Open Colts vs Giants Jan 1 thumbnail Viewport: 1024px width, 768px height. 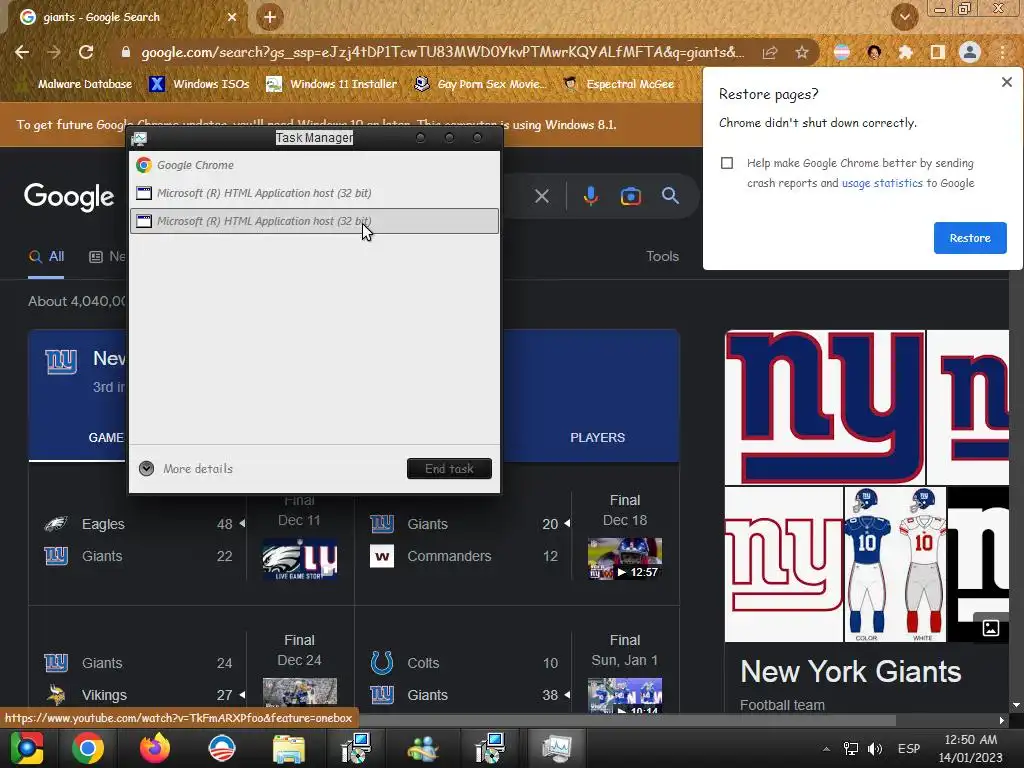coord(625,694)
